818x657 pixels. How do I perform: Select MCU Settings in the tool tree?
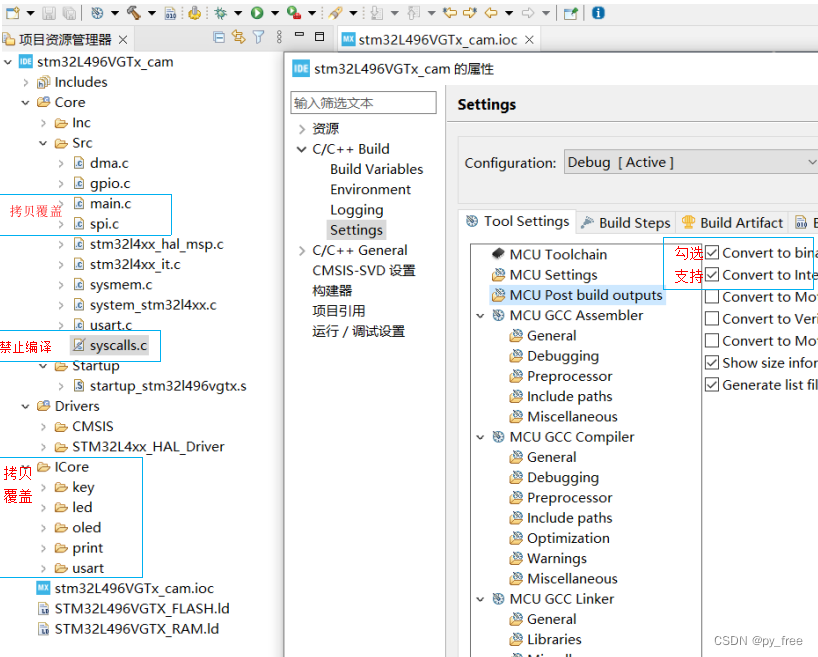(x=553, y=275)
